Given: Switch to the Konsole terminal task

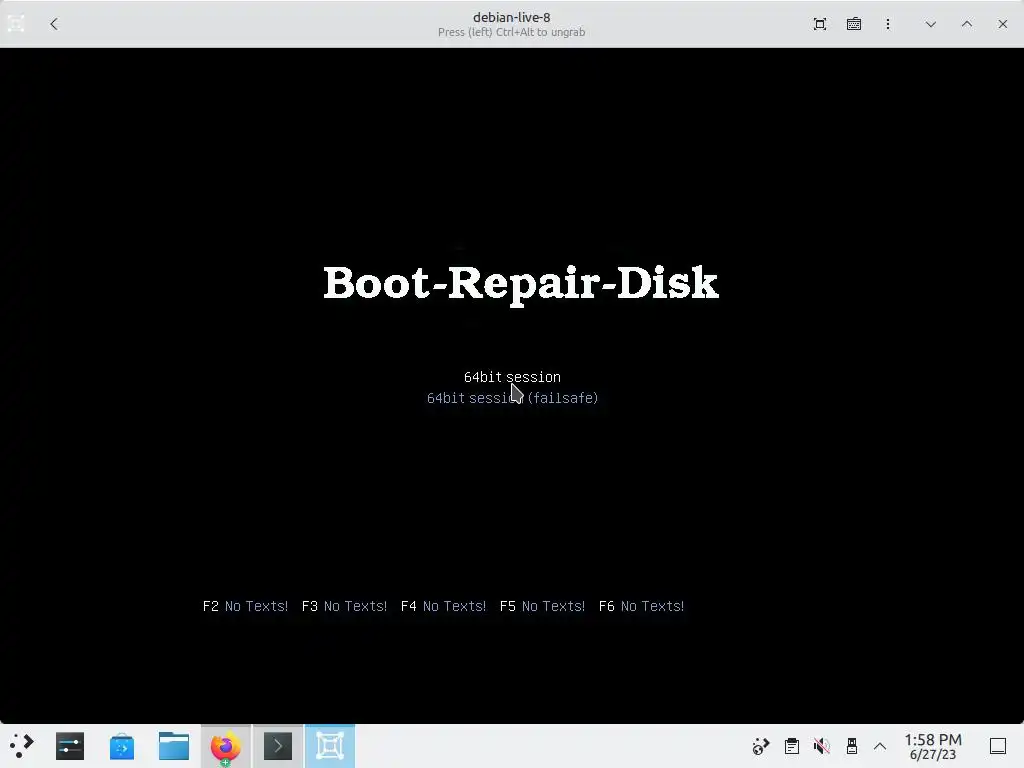Looking at the screenshot, I should [278, 746].
